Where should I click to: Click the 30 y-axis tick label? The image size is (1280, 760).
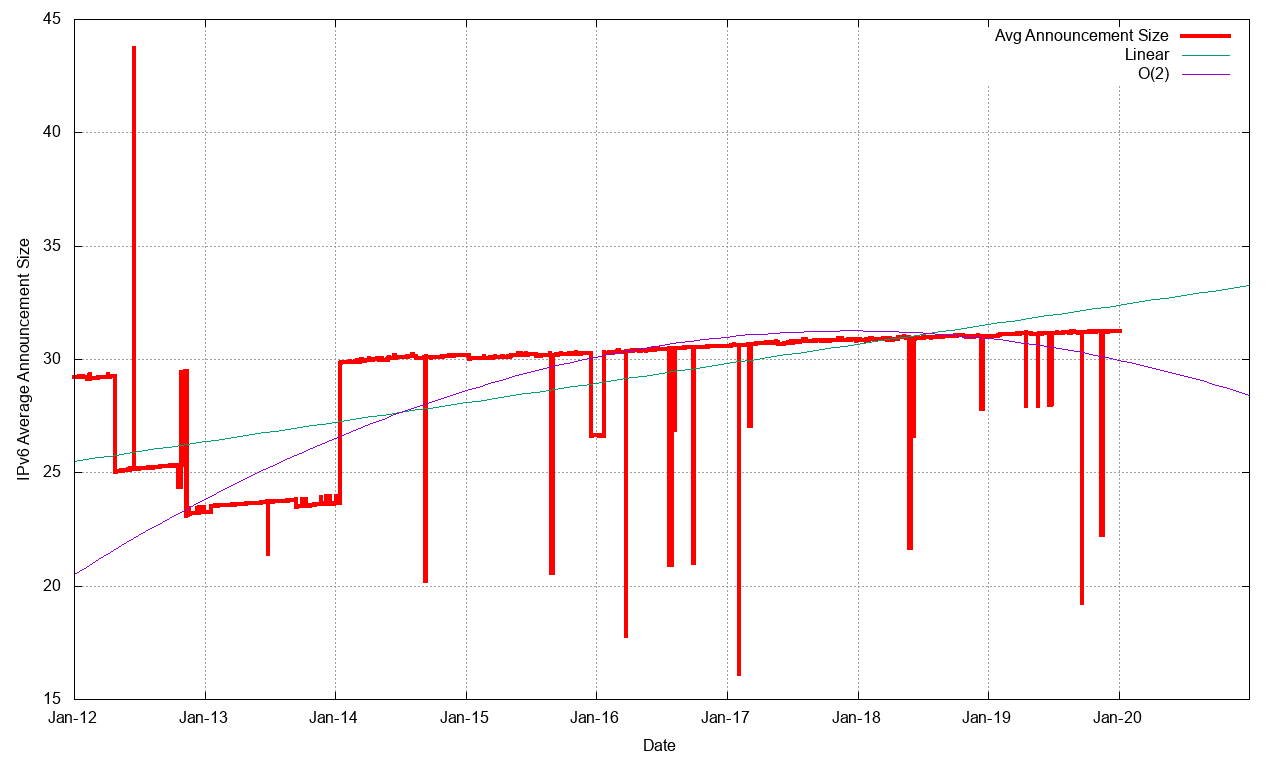point(52,359)
